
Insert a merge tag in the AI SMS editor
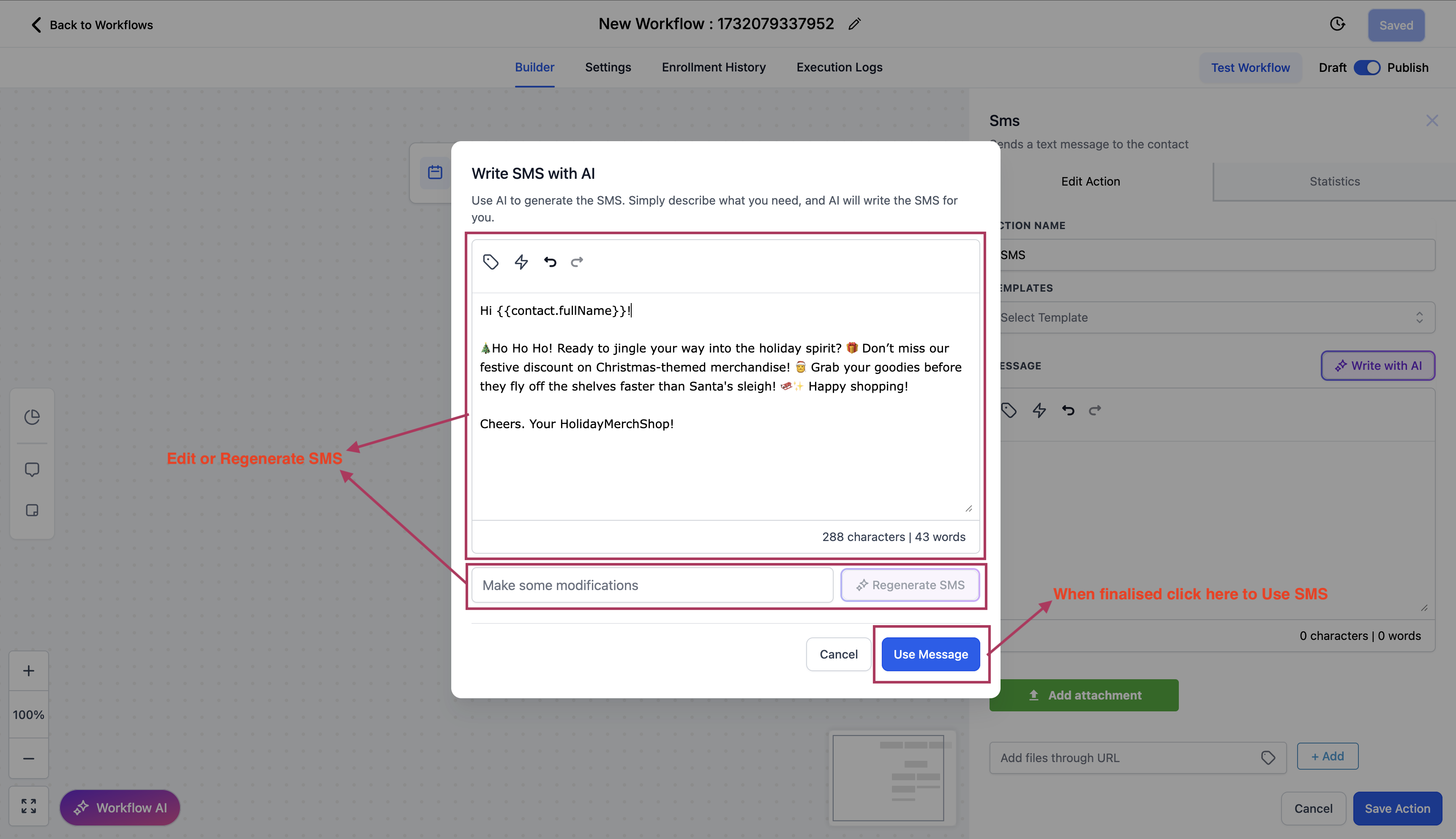pos(491,262)
